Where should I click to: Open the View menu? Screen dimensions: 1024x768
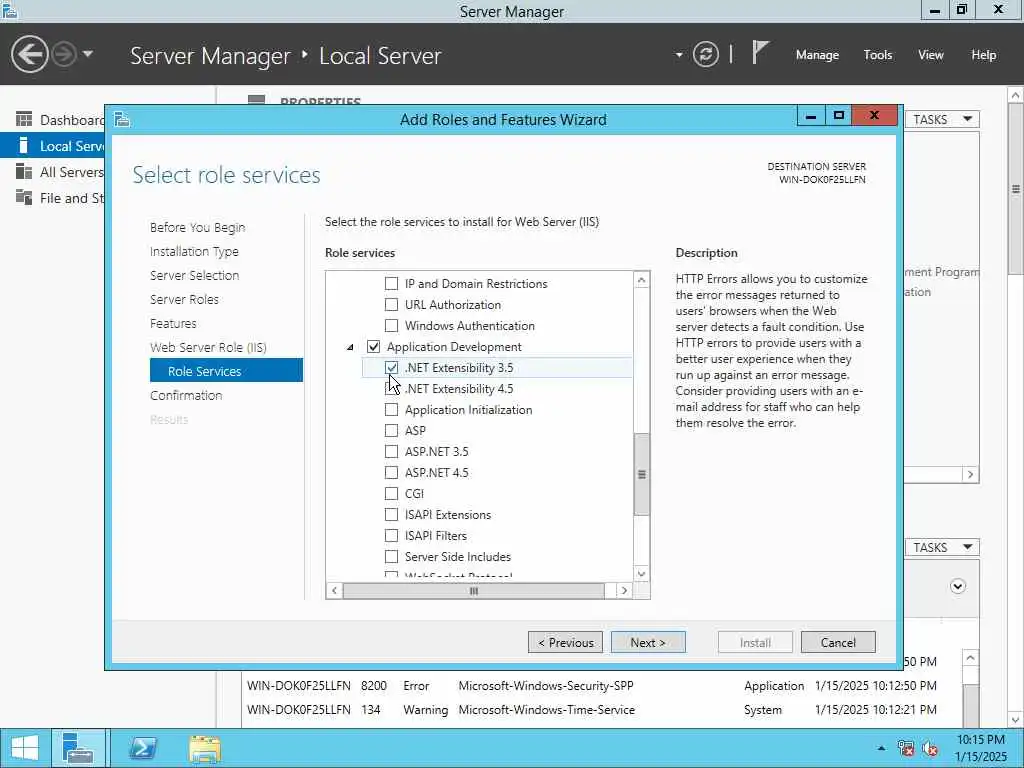[x=931, y=55]
